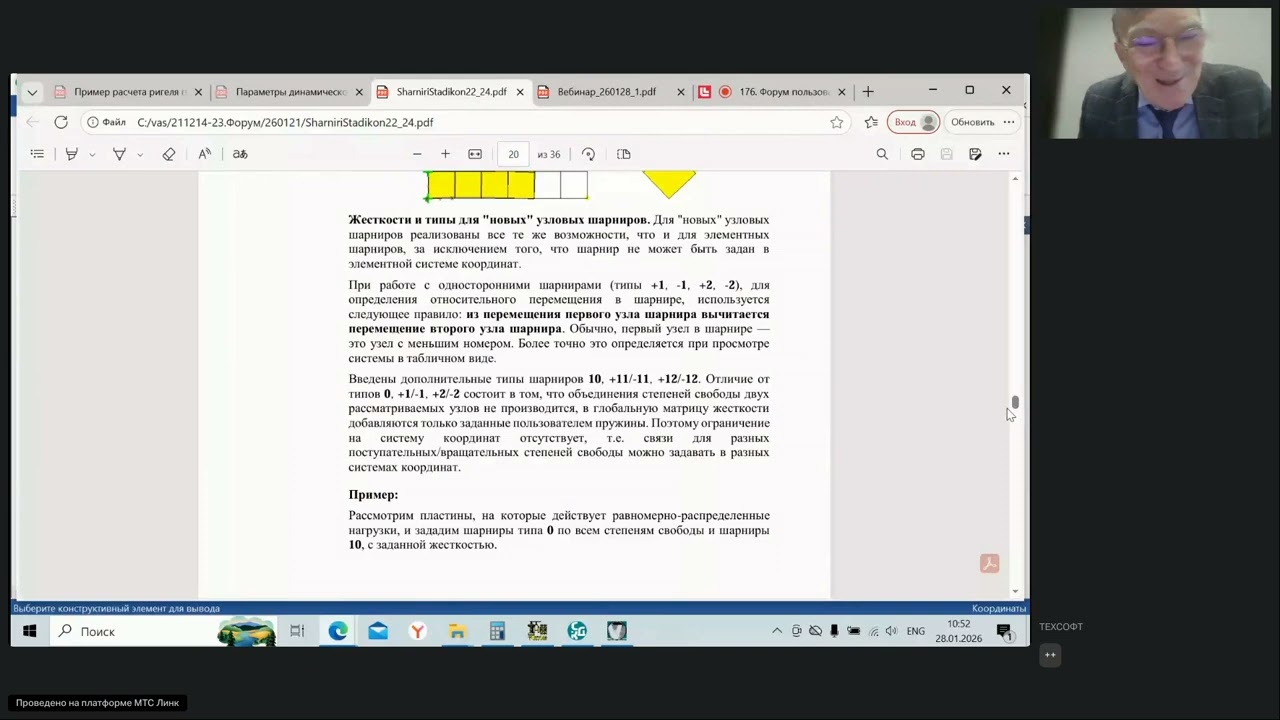Open the Mail app from taskbar

[378, 631]
